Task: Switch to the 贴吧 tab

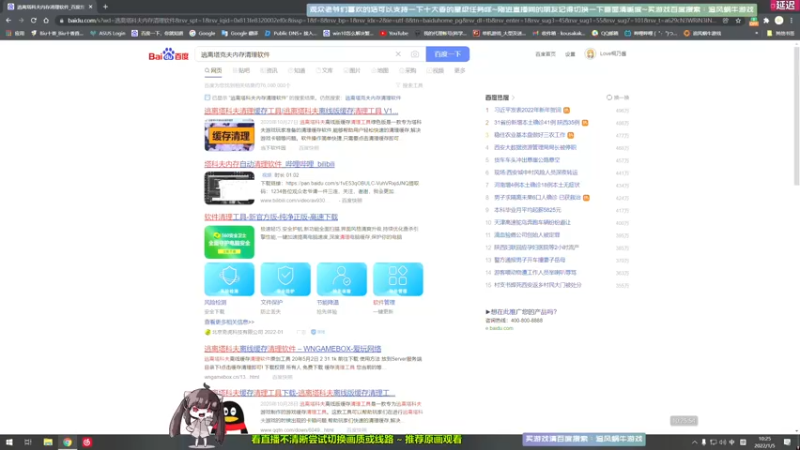Action: 241,70
